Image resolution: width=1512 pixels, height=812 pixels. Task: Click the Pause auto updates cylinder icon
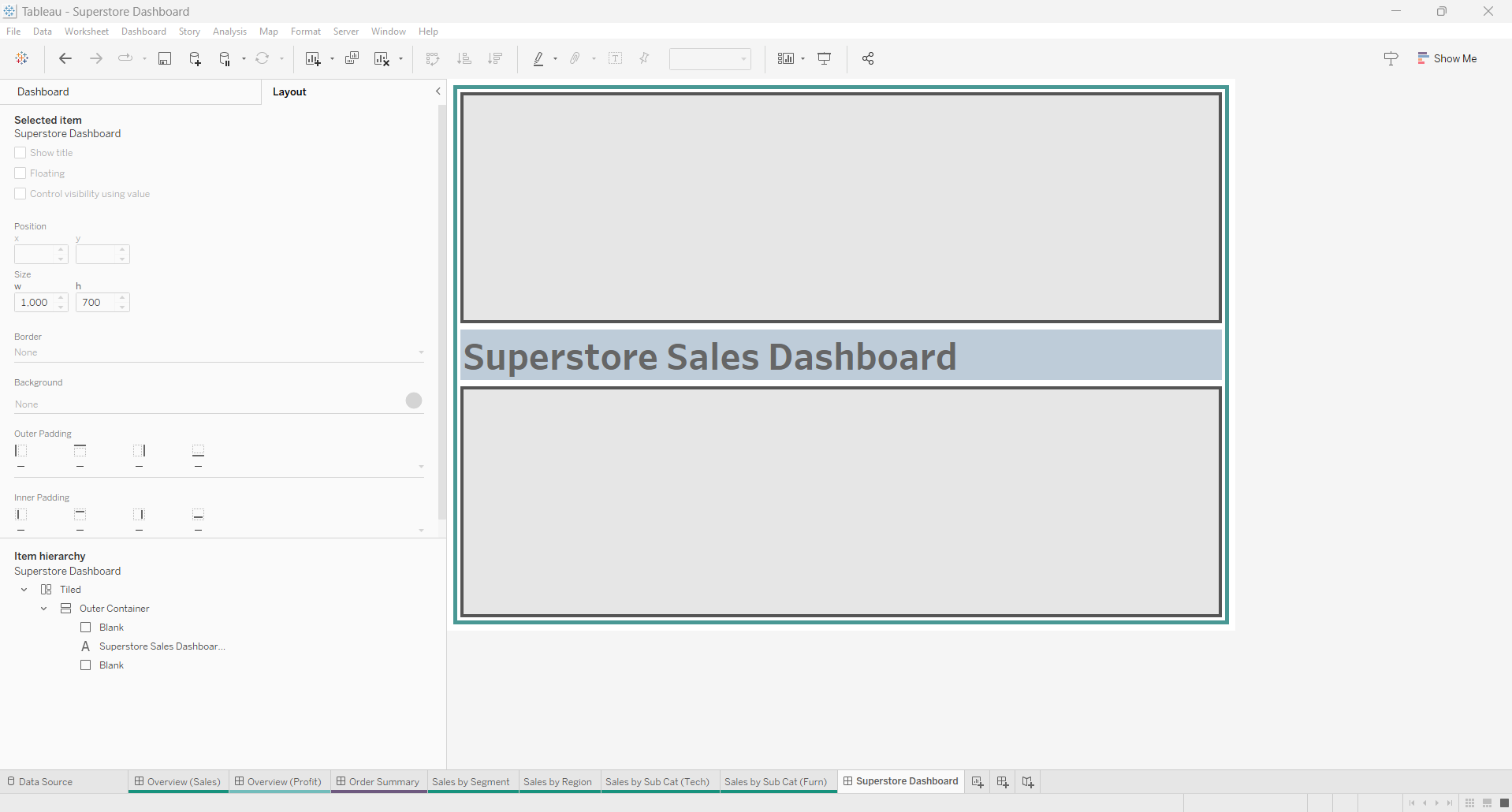coord(225,58)
